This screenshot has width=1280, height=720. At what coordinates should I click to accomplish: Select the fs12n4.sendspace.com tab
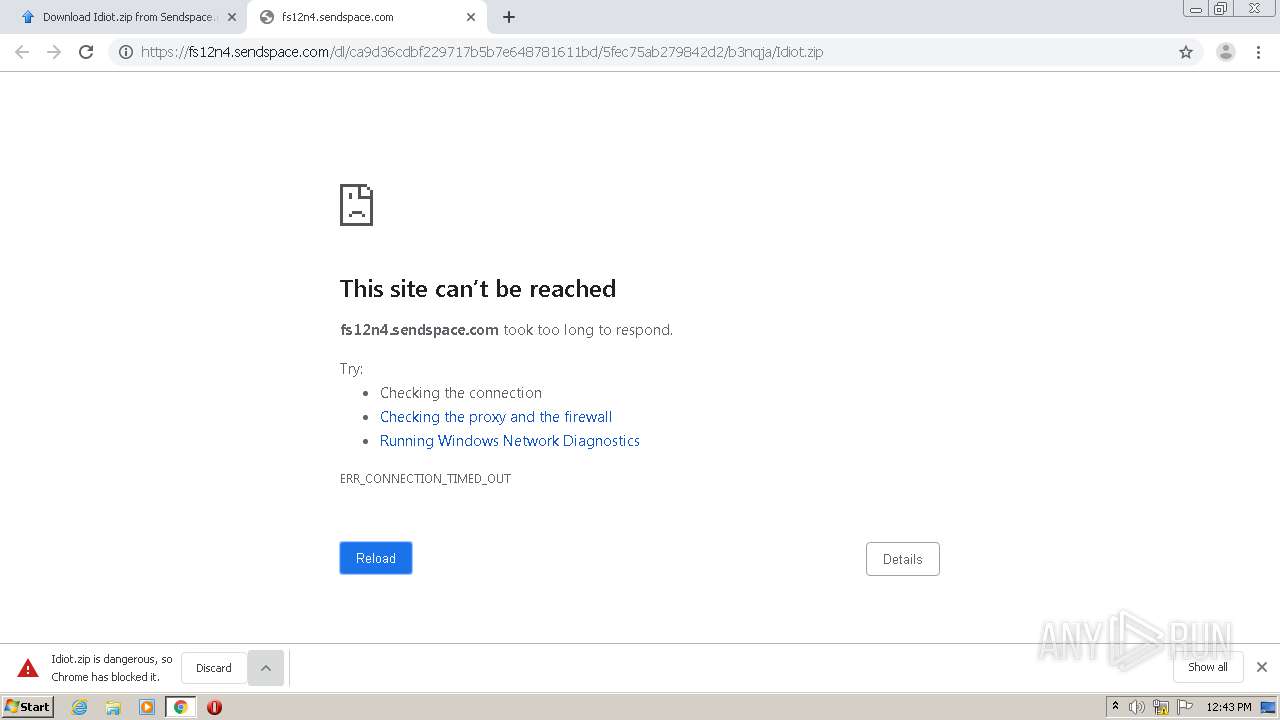coord(366,17)
